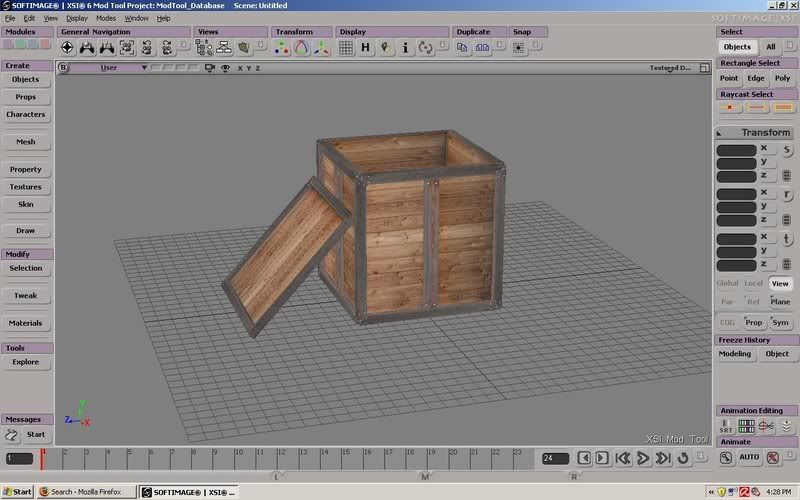Image resolution: width=800 pixels, height=500 pixels.
Task: Open the Materials menu in left panel
Action: click(x=26, y=323)
